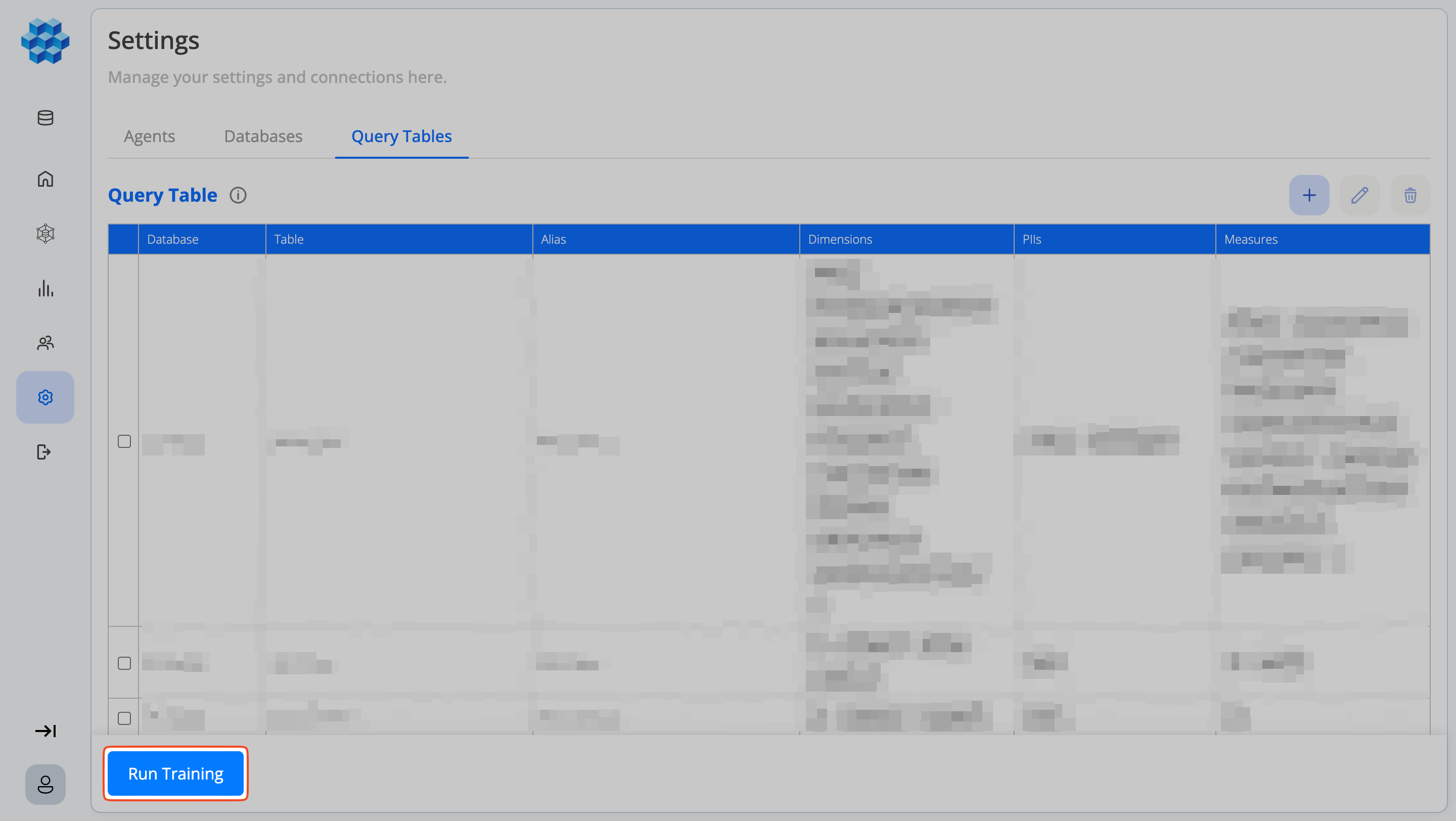Switch to the Agents tab

coord(149,136)
